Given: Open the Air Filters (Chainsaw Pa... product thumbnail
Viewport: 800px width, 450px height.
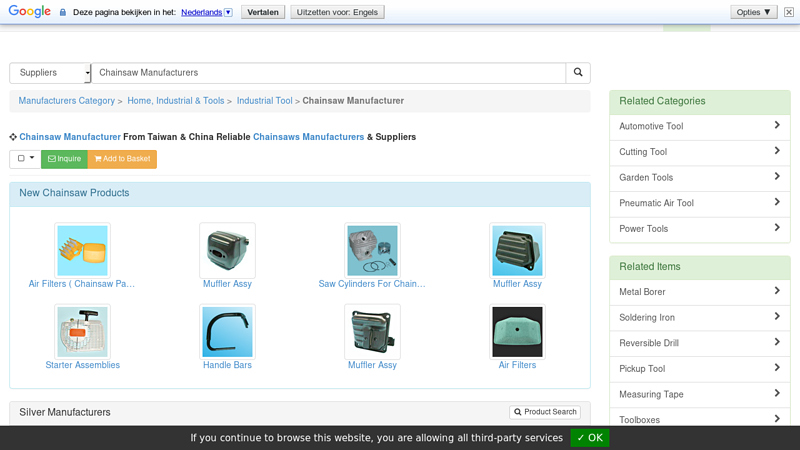Looking at the screenshot, I should [83, 251].
